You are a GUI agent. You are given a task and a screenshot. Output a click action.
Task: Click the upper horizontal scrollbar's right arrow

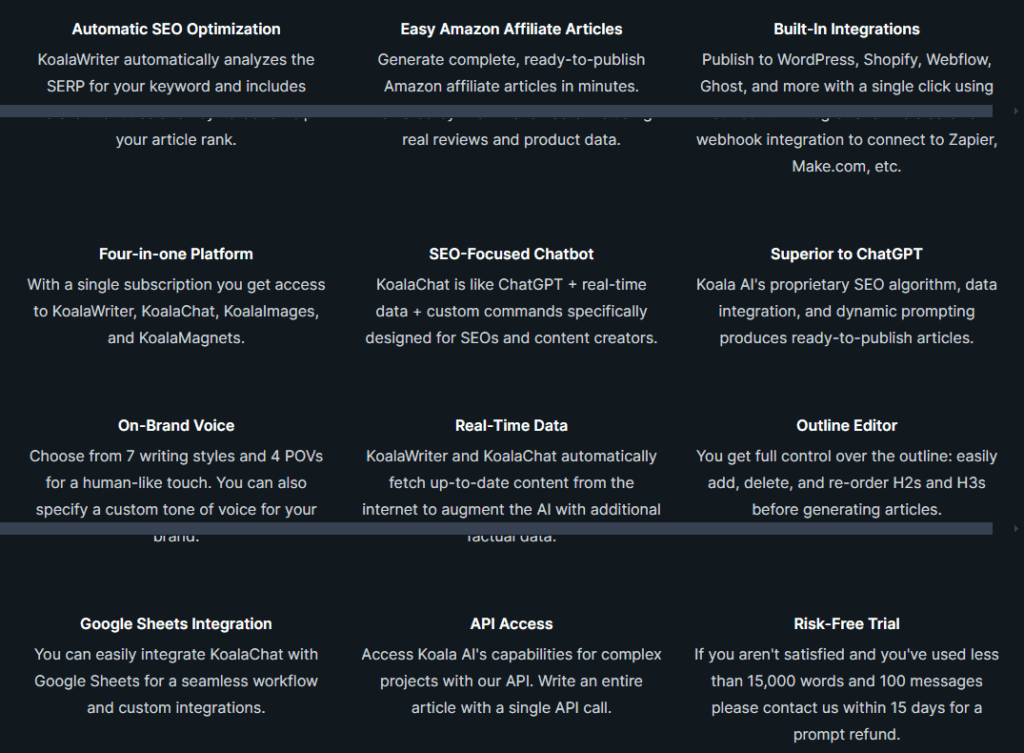pos(1016,112)
